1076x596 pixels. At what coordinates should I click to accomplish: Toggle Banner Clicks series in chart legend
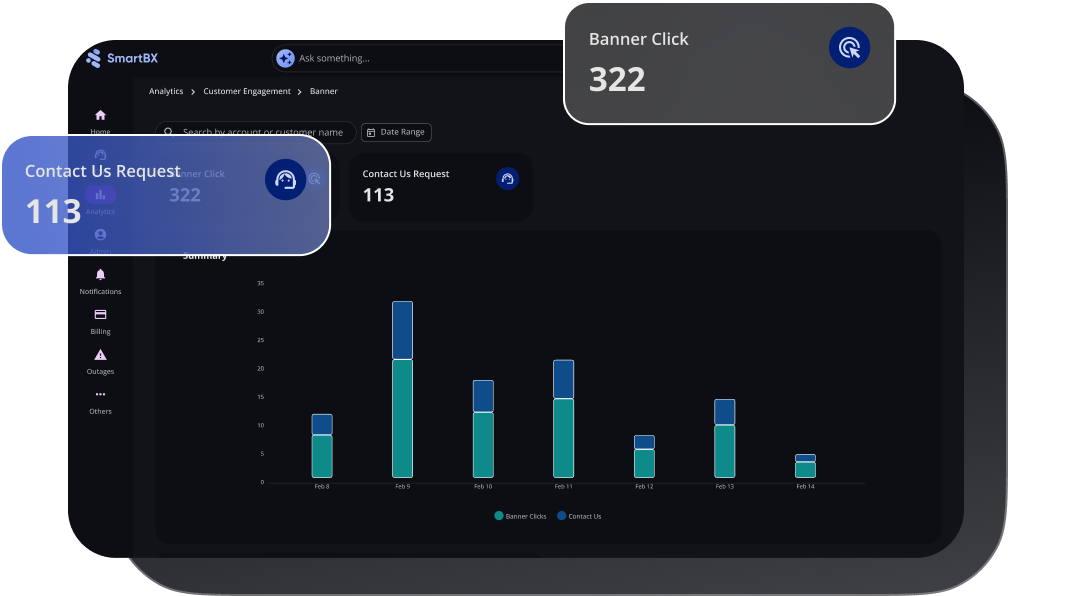tap(520, 516)
